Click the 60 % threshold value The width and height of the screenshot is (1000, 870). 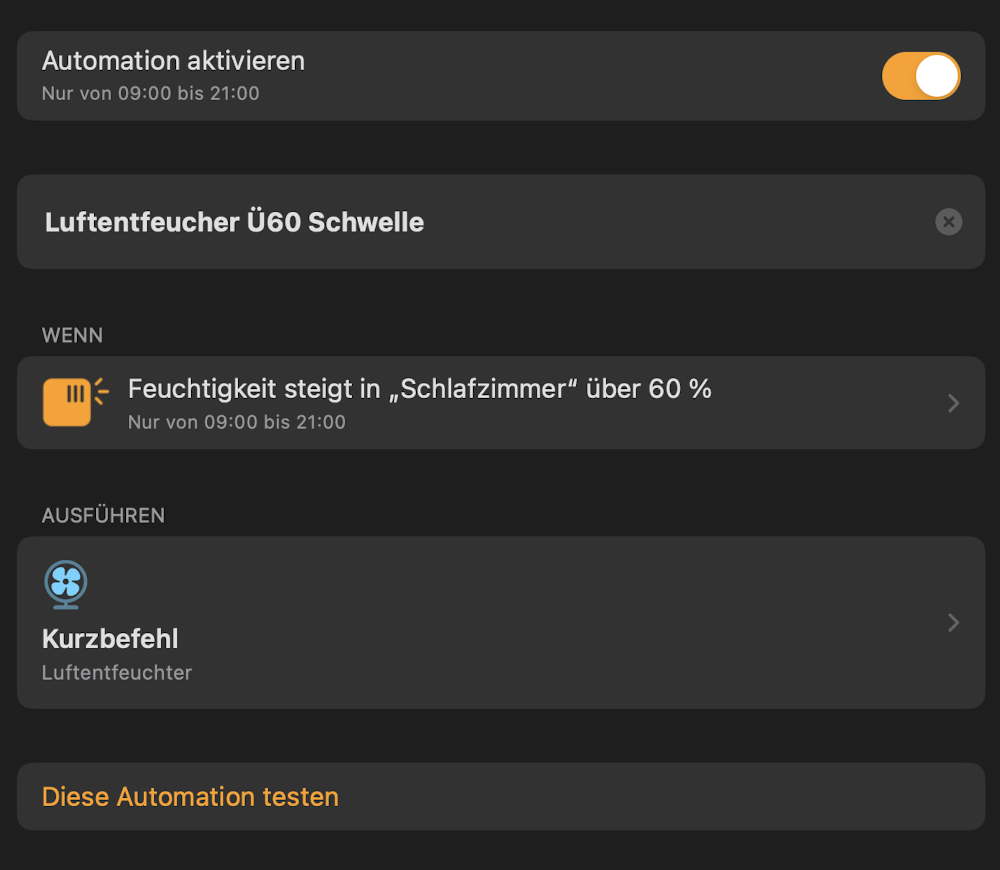click(x=679, y=389)
